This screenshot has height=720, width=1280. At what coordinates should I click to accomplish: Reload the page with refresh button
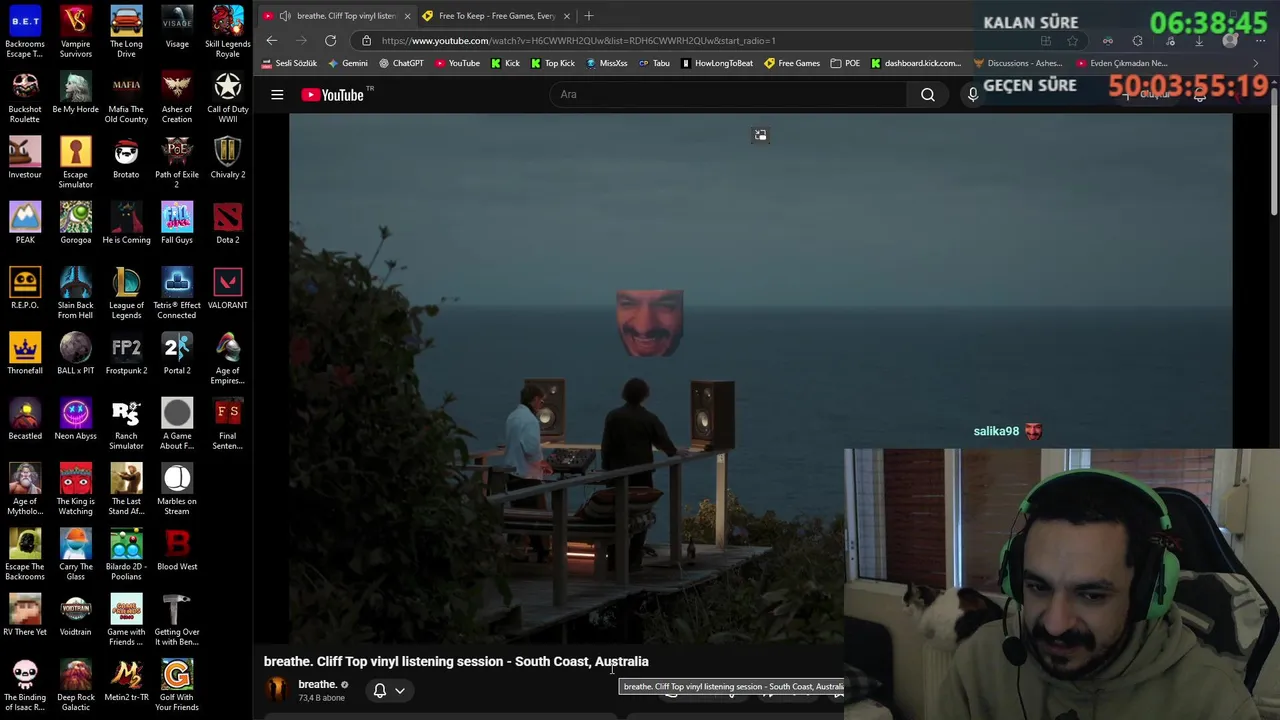pos(330,41)
